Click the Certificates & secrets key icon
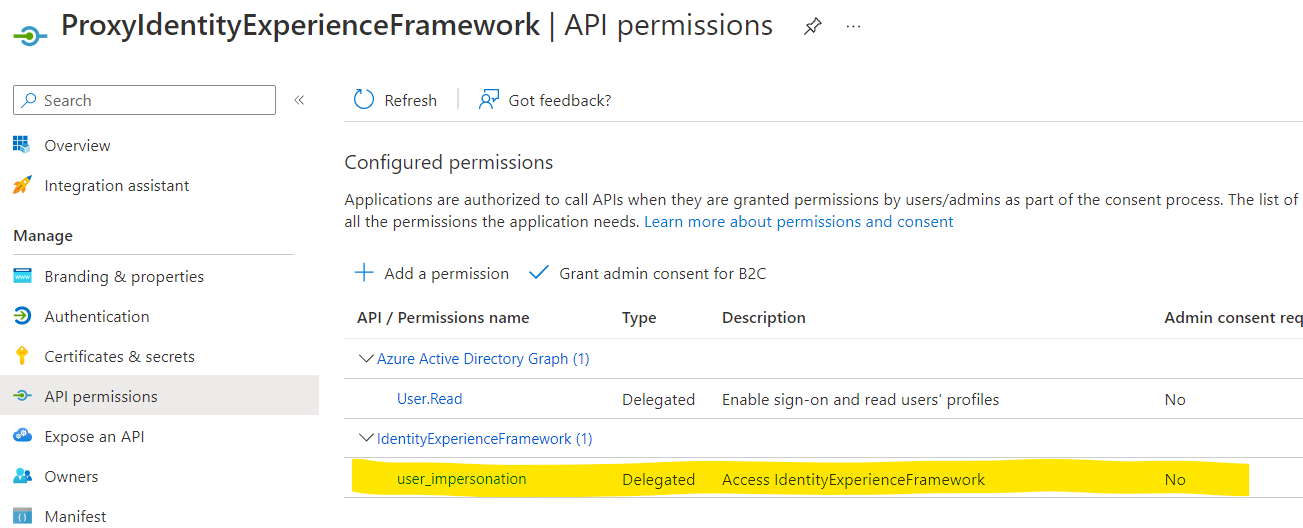1303x528 pixels. 22,356
